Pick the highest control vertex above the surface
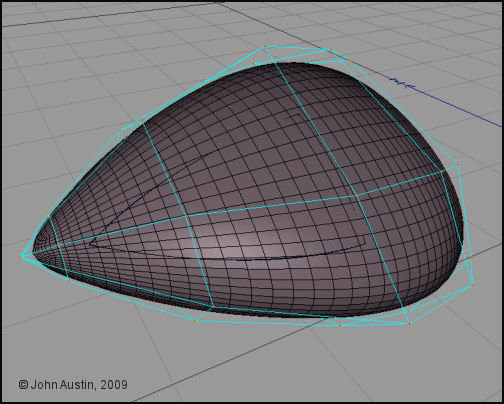 click(265, 46)
